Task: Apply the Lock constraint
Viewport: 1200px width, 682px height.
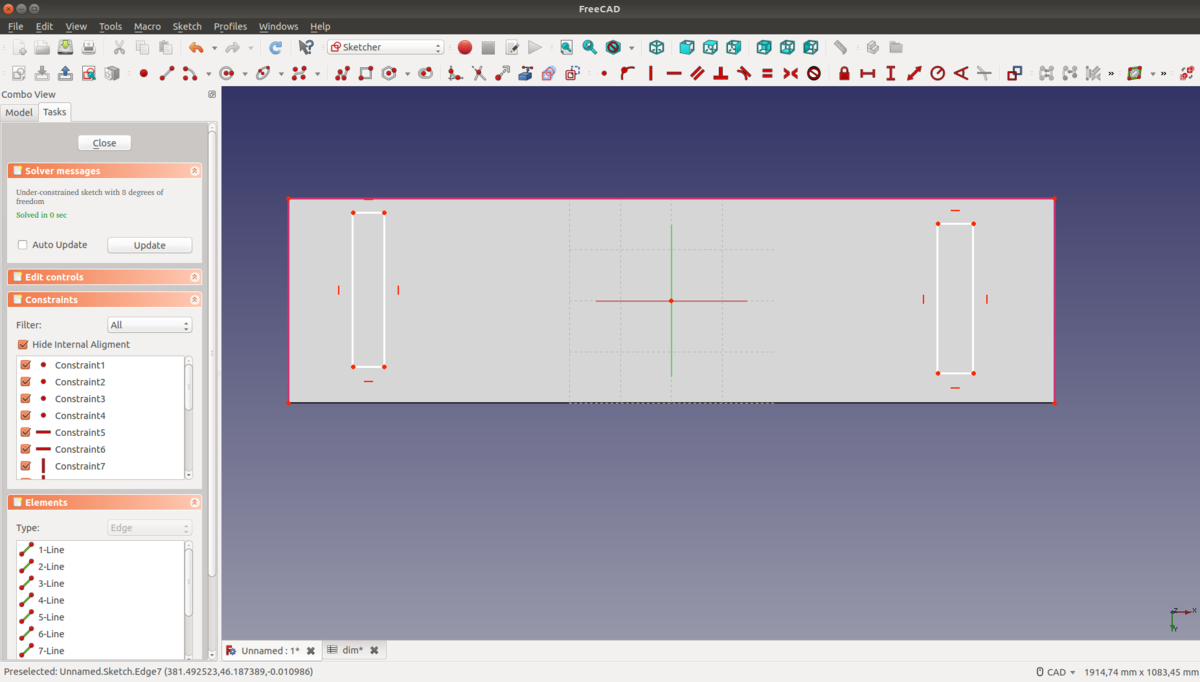Action: tap(844, 73)
